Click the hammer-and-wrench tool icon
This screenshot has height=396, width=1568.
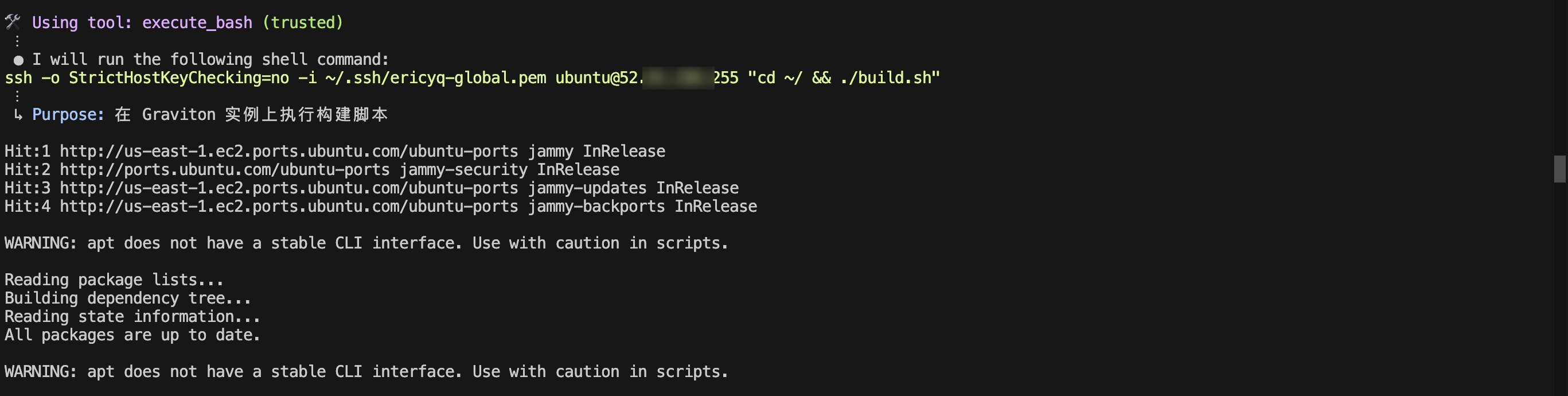(x=13, y=22)
